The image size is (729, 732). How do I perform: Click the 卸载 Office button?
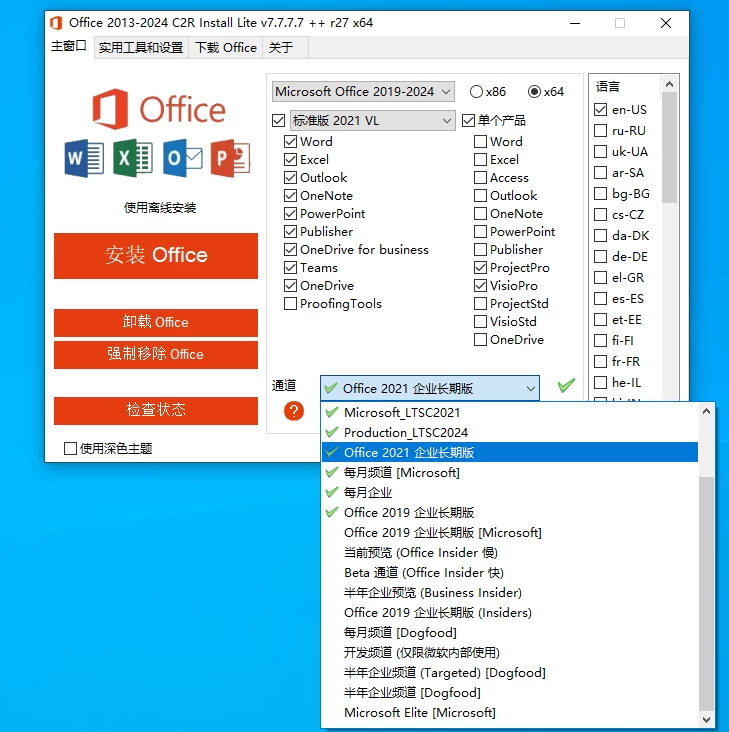[x=156, y=322]
